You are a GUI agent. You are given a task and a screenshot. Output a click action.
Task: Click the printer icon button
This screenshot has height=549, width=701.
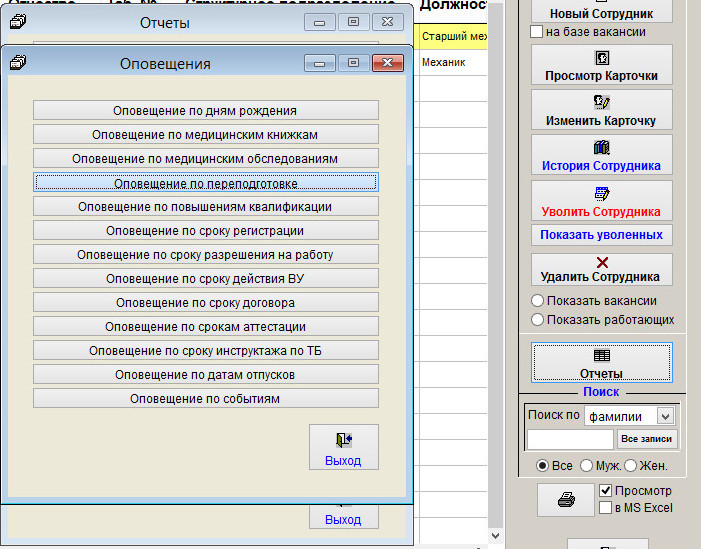(566, 500)
